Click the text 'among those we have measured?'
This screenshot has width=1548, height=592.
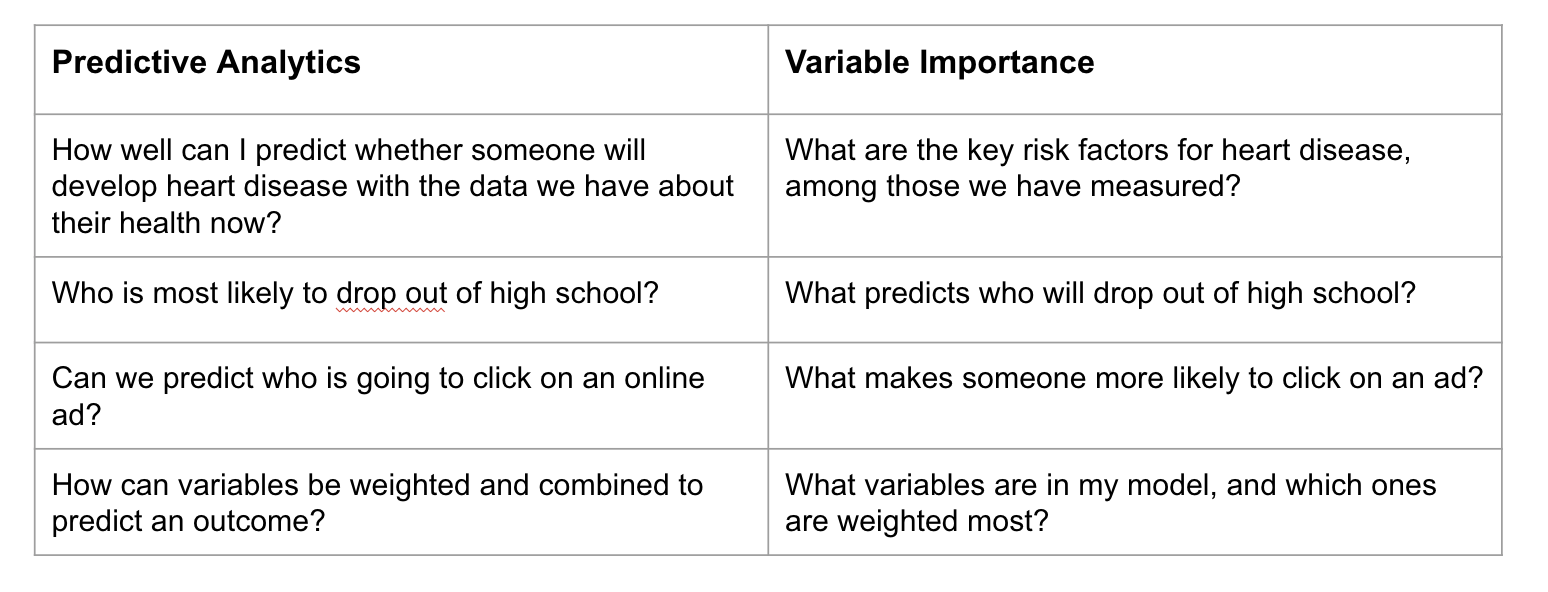[x=1012, y=186]
